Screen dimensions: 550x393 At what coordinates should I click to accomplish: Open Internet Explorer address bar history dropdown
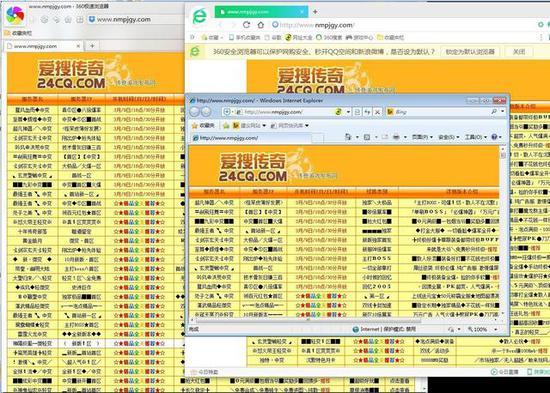[348, 112]
